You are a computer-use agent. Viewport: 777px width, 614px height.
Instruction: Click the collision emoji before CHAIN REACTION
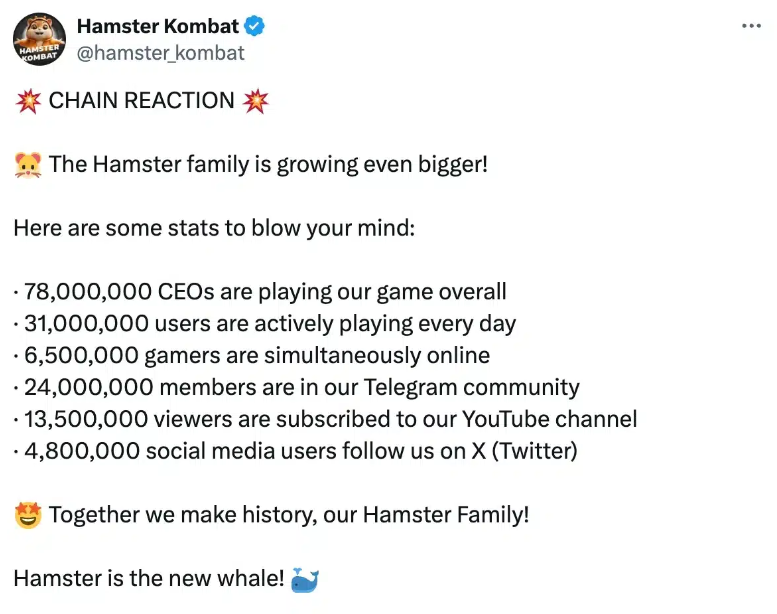(x=27, y=101)
